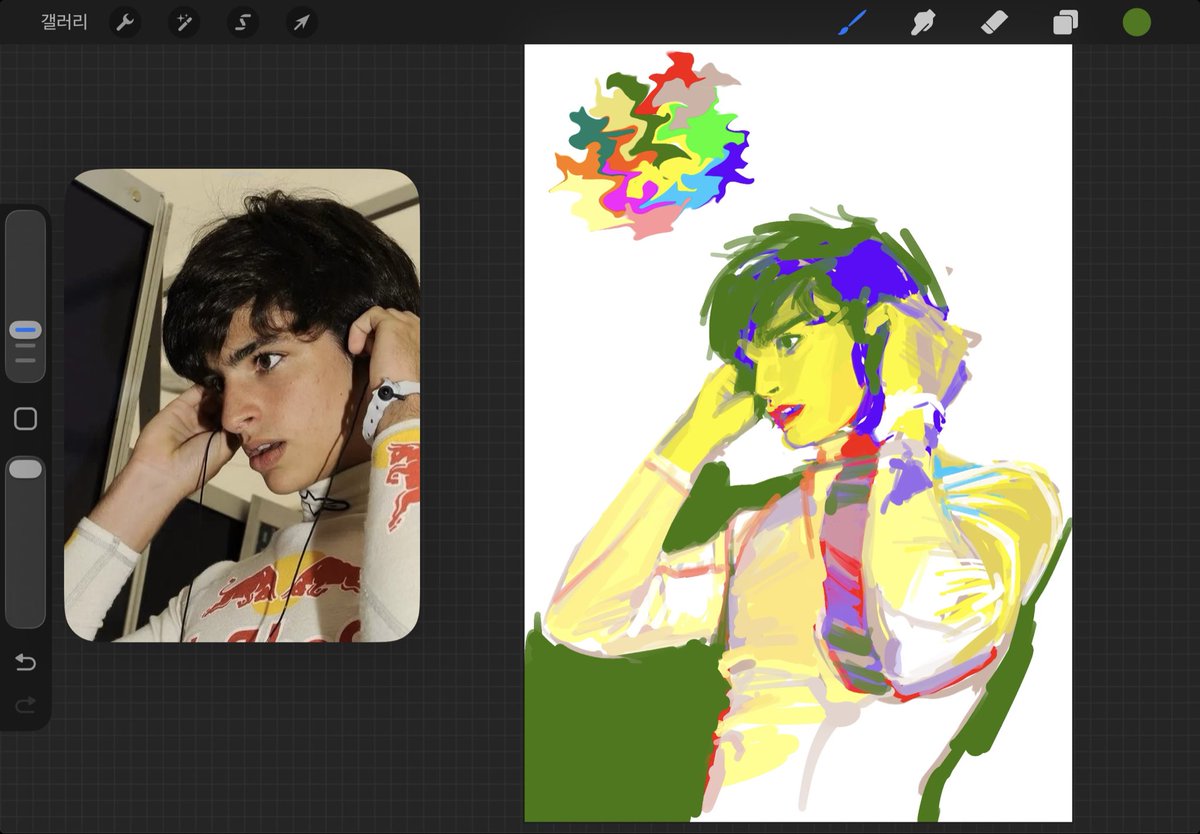
Task: Select the Smudge finger tool
Action: point(923,22)
